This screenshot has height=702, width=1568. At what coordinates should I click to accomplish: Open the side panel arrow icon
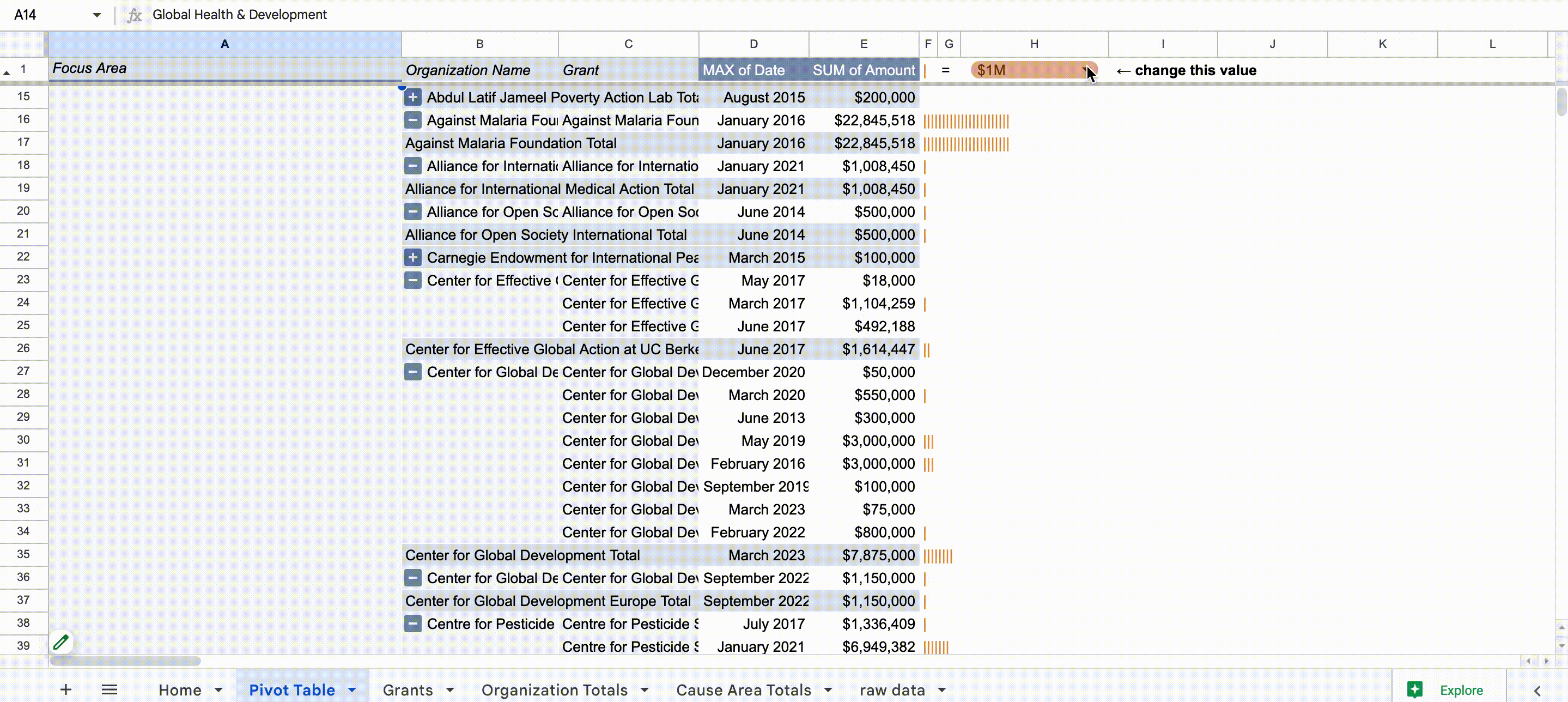[x=1537, y=690]
